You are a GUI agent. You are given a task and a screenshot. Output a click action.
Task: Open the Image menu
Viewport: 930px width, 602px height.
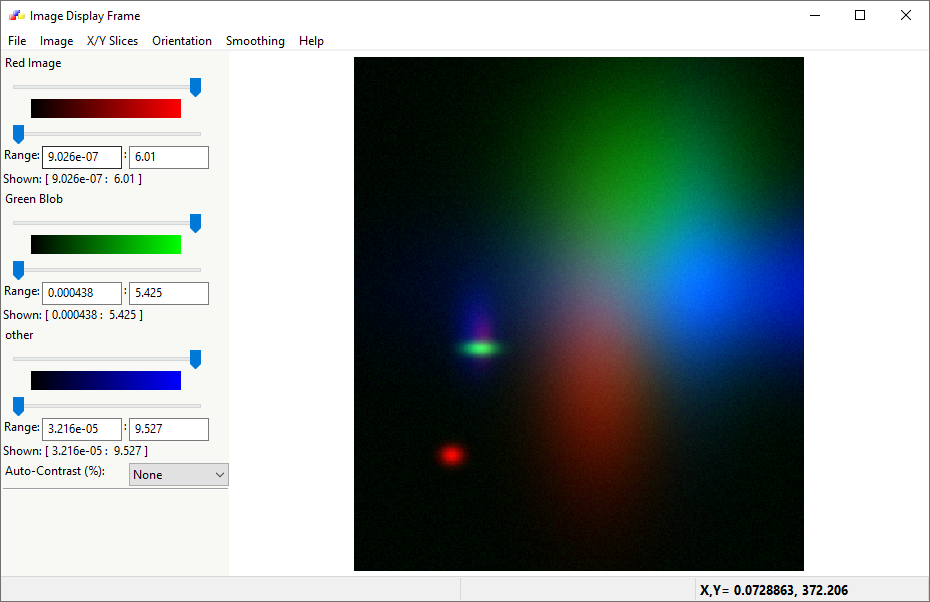(x=56, y=41)
